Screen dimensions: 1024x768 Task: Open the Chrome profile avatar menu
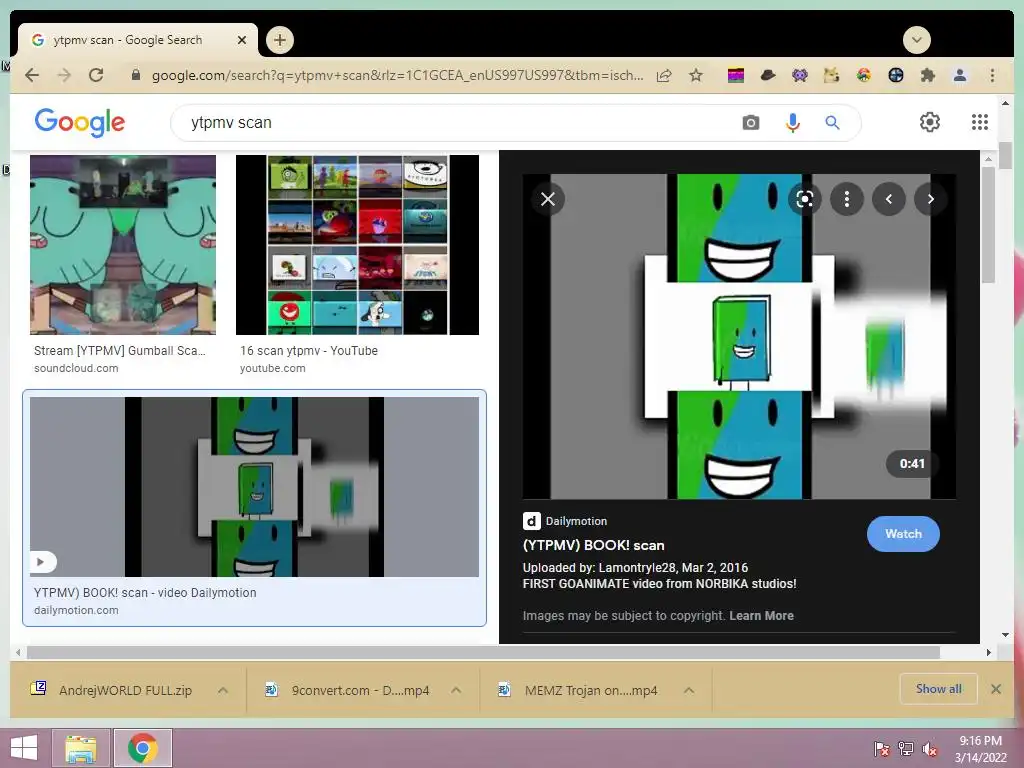(x=959, y=75)
